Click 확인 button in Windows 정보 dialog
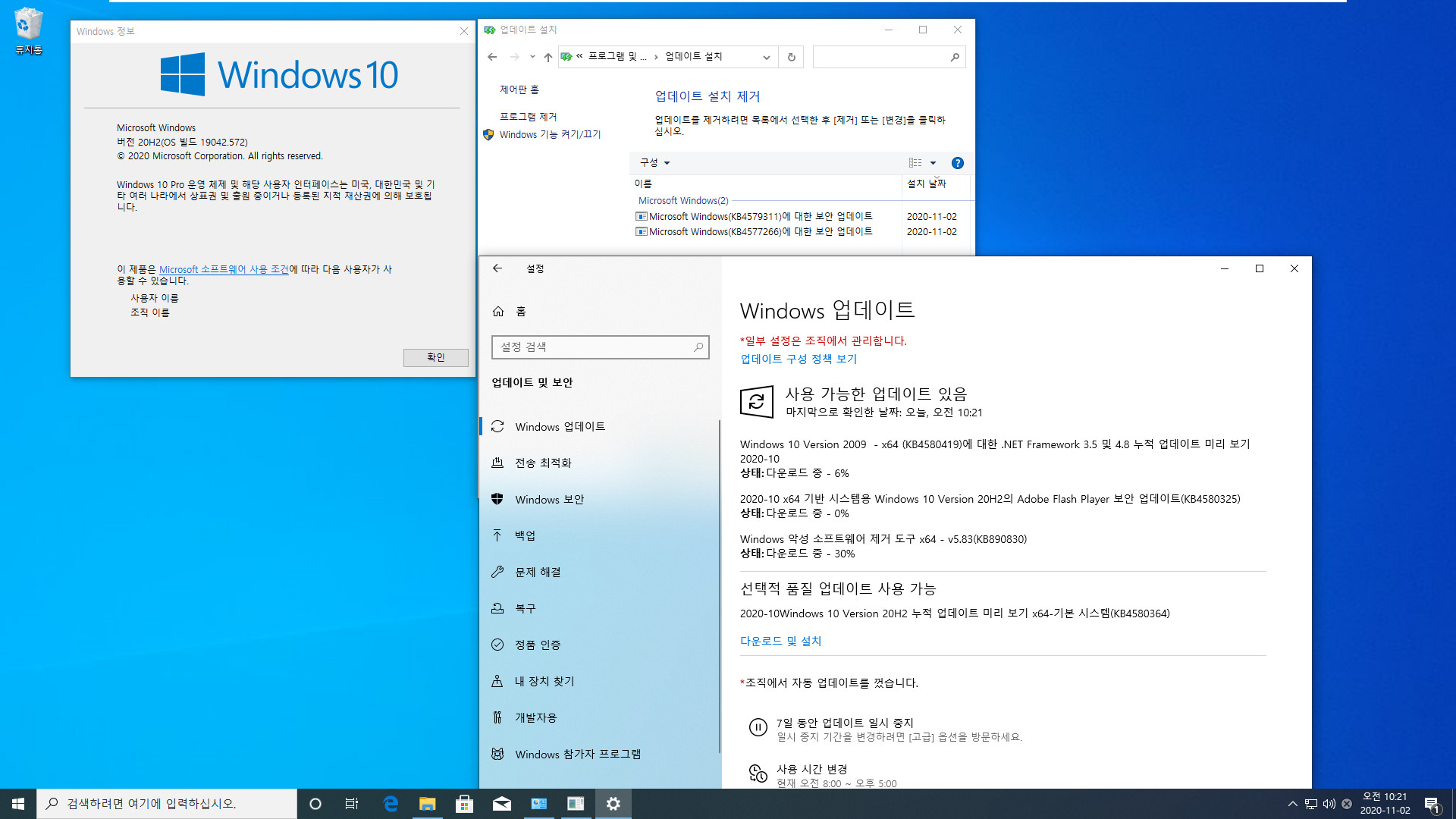The width and height of the screenshot is (1456, 819). click(x=435, y=357)
